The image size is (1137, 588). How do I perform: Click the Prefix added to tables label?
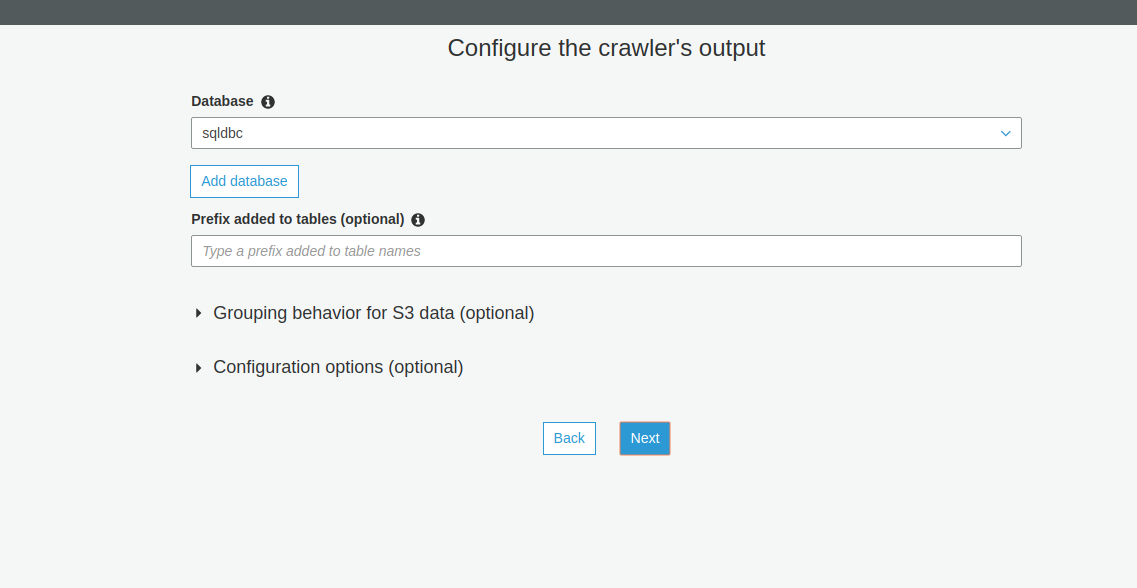(x=297, y=219)
